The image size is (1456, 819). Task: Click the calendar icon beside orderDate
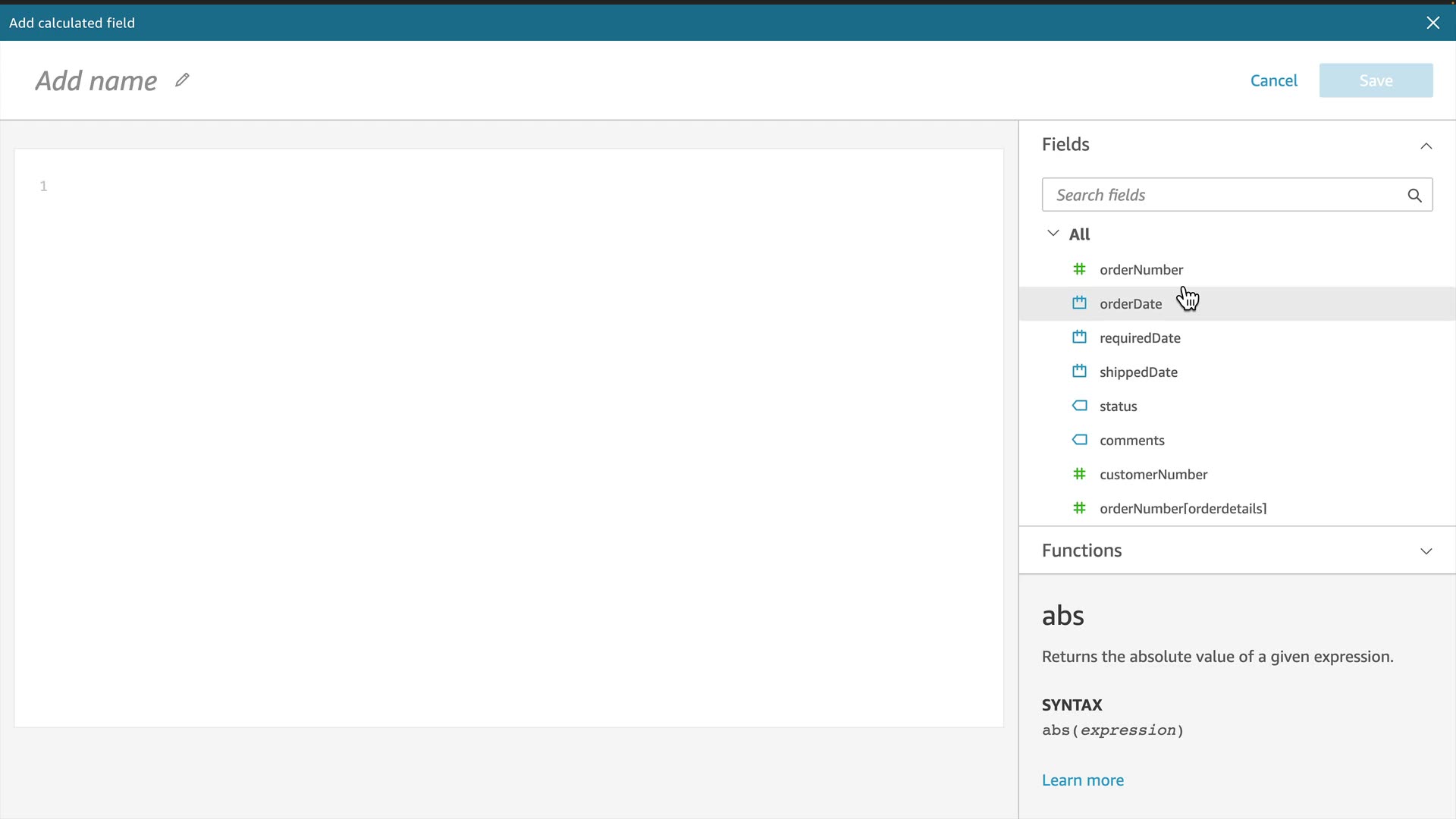point(1079,303)
